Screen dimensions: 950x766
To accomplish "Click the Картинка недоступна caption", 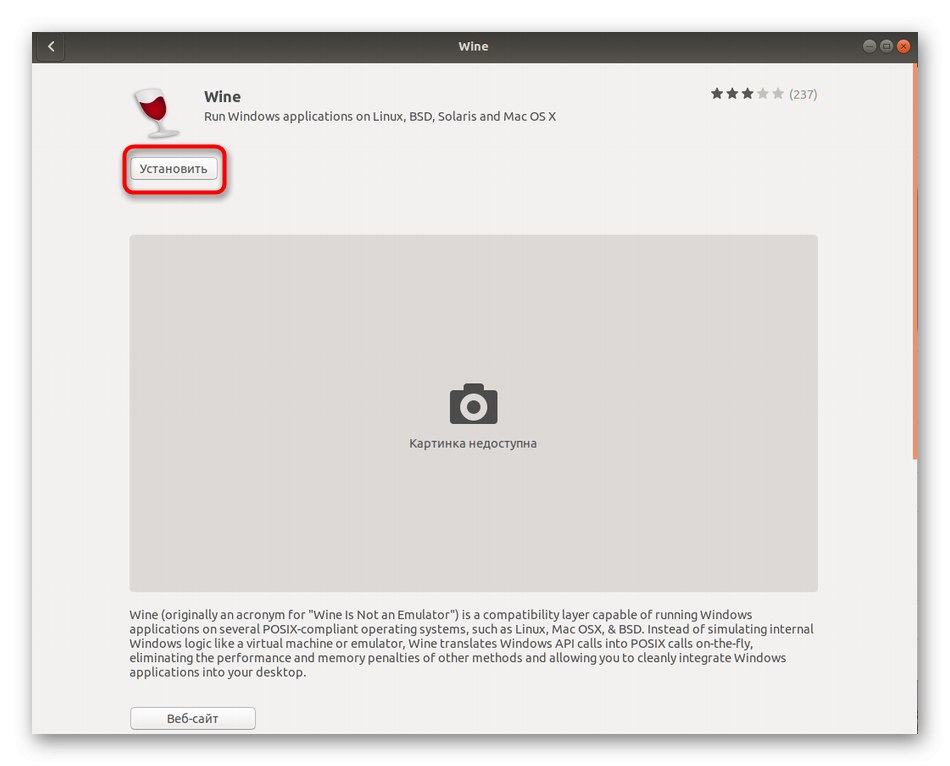I will point(473,444).
